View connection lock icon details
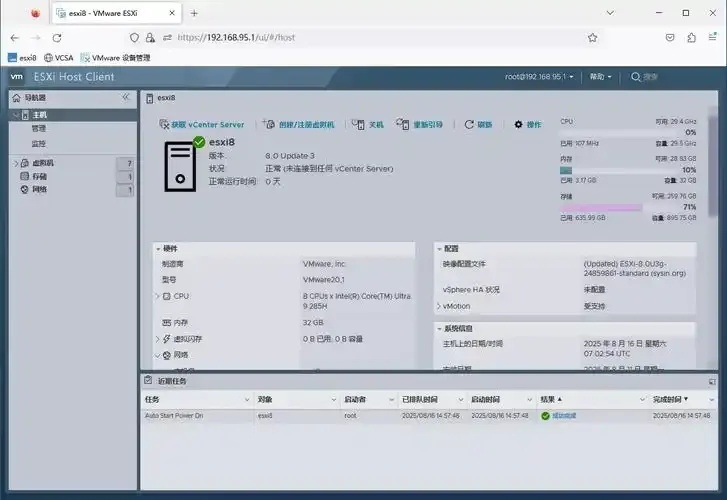727x500 pixels. point(150,38)
